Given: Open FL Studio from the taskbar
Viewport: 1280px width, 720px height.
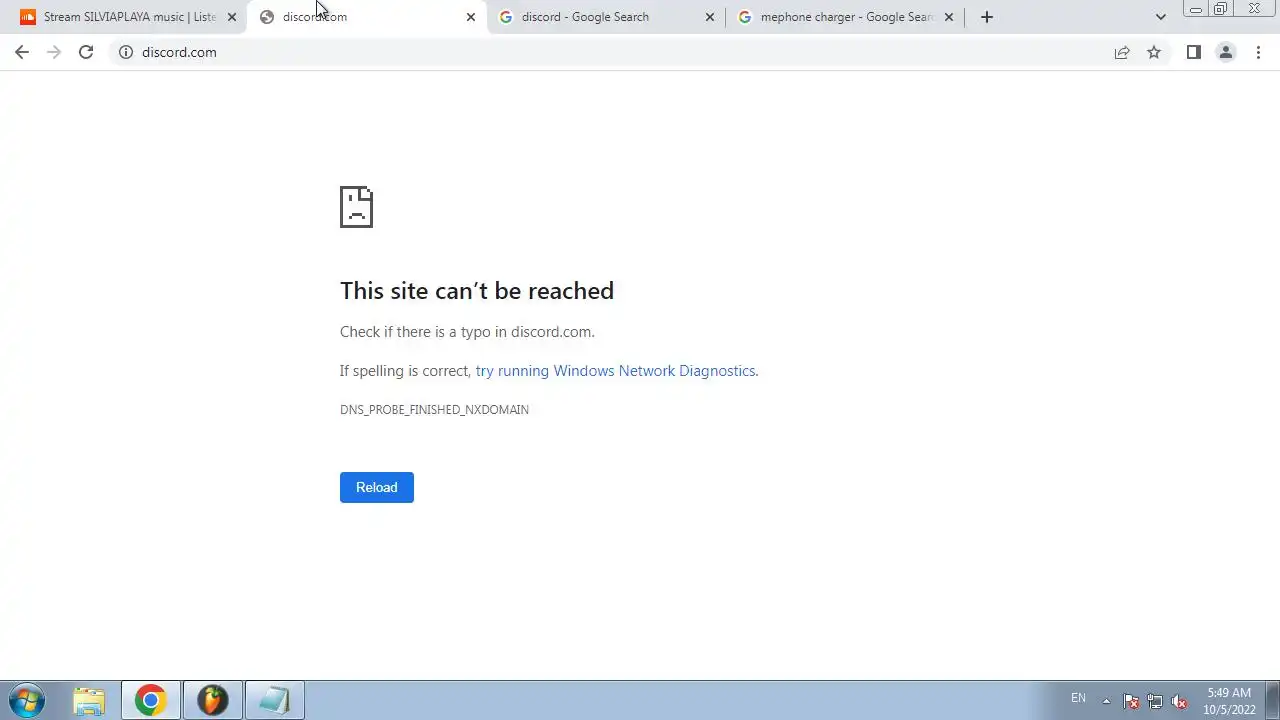Looking at the screenshot, I should pyautogui.click(x=212, y=700).
